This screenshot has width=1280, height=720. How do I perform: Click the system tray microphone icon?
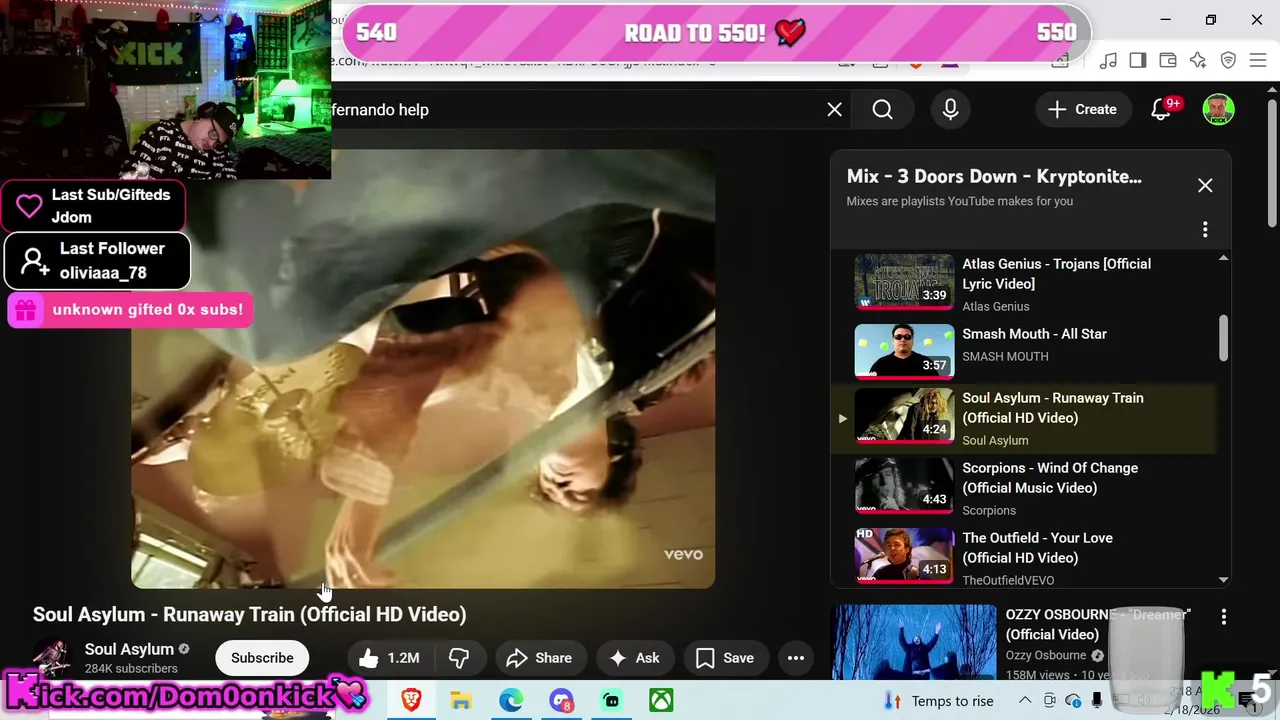pos(1097,701)
